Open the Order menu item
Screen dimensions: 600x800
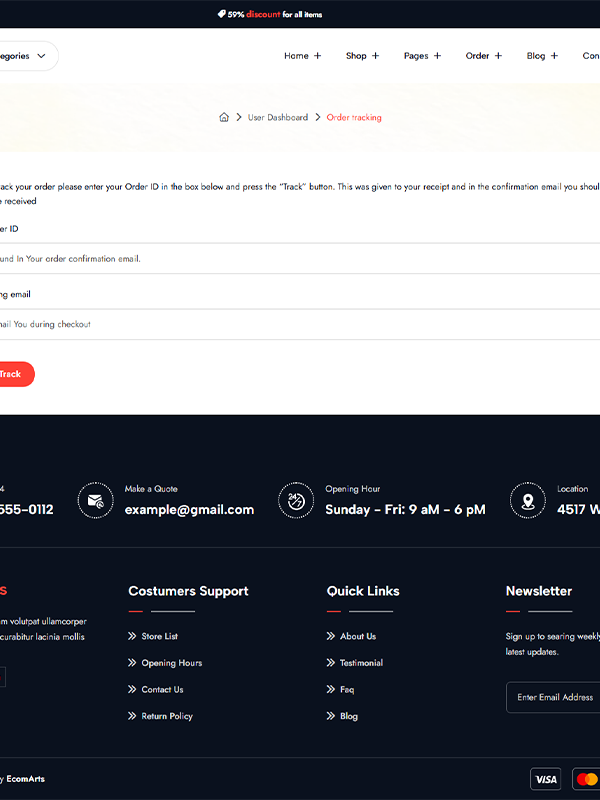(484, 56)
